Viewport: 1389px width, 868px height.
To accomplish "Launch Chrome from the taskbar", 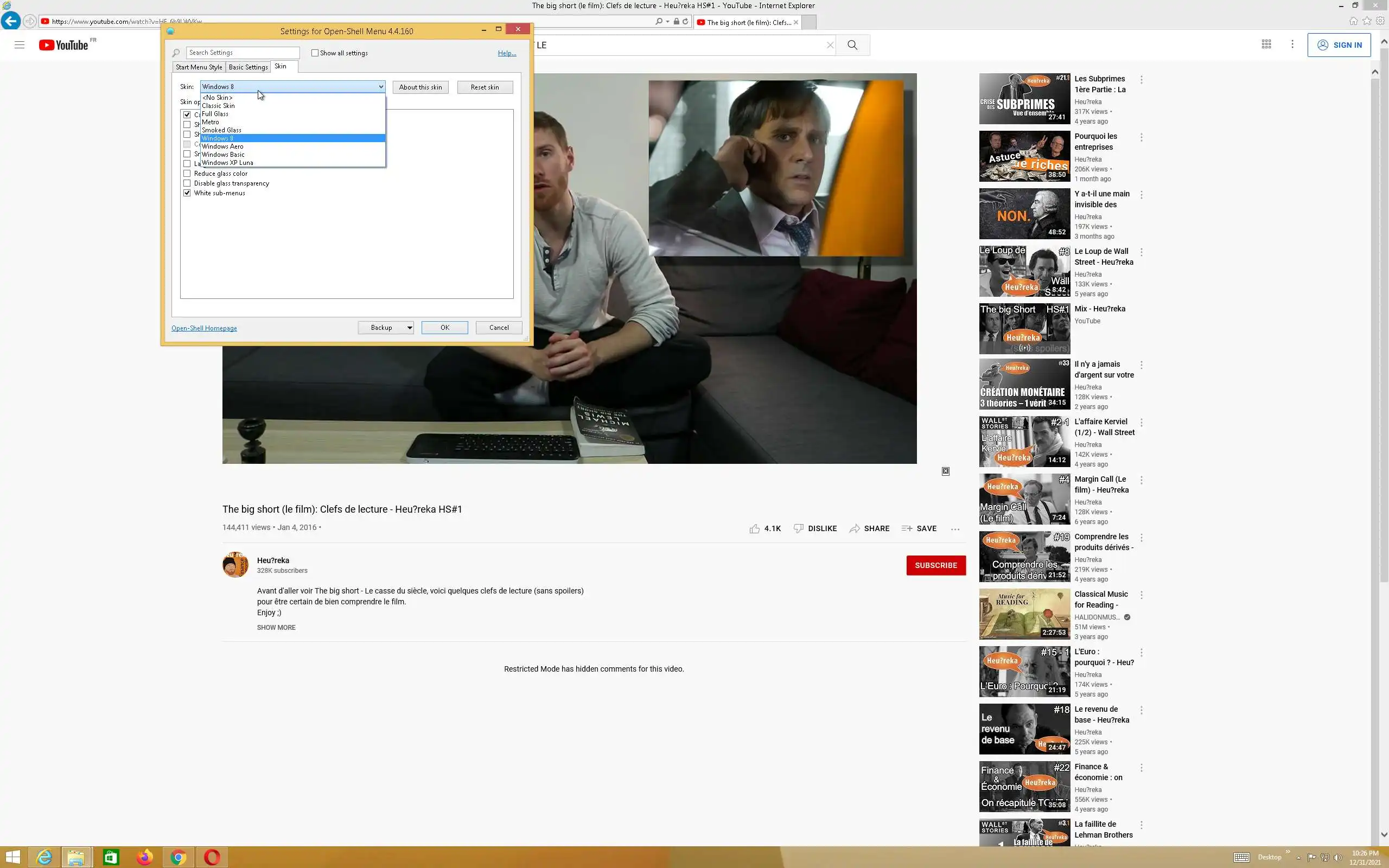I will pyautogui.click(x=179, y=857).
